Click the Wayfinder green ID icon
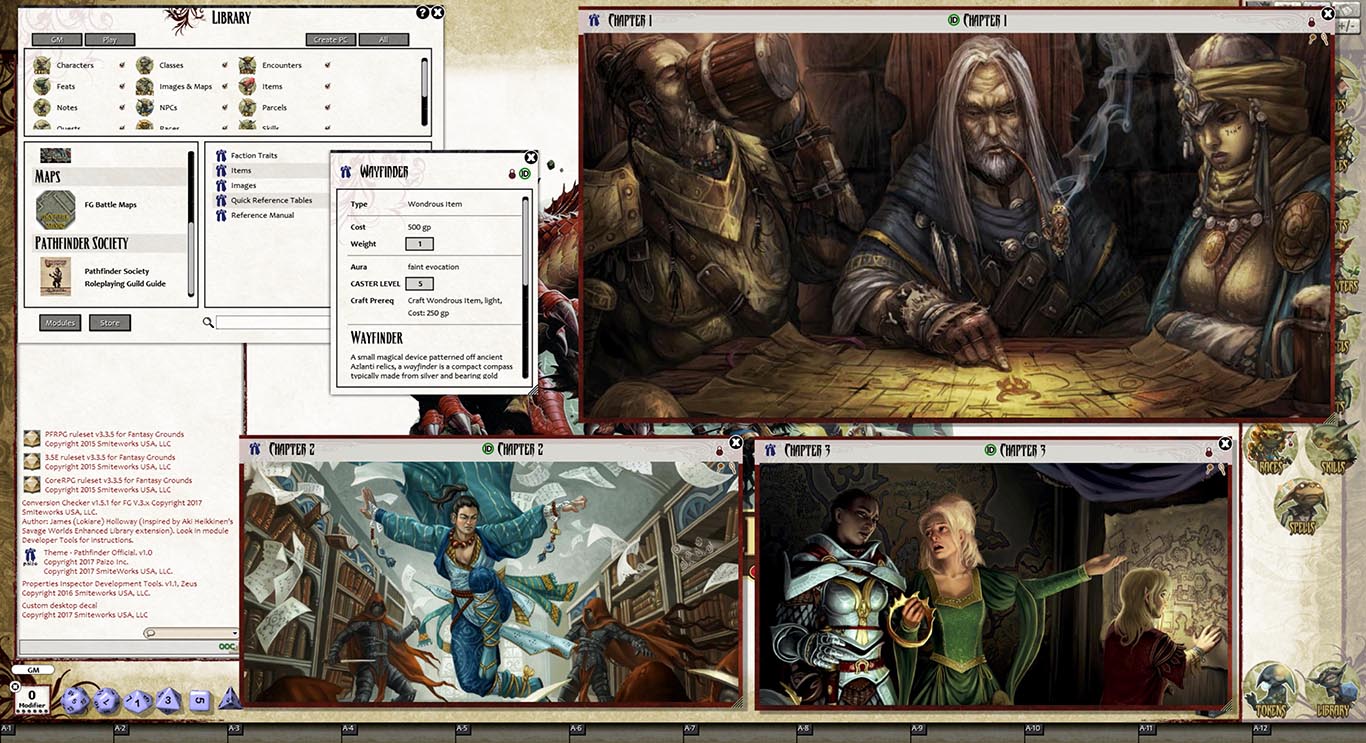 pyautogui.click(x=524, y=173)
